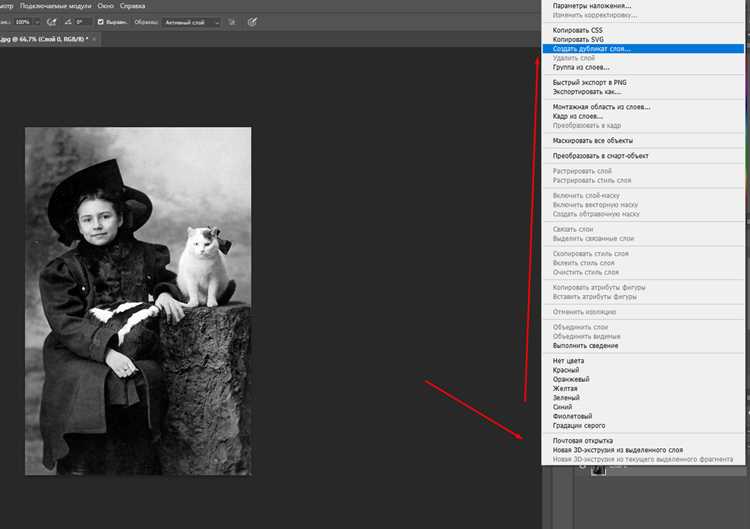Image resolution: width=750 pixels, height=529 pixels.
Task: Open the Подключаемые модули menu
Action: click(x=55, y=6)
